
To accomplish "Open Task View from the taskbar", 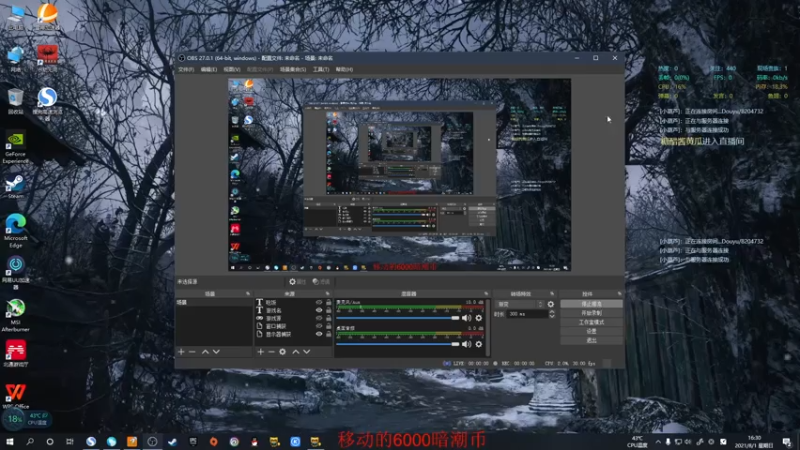I will point(70,442).
